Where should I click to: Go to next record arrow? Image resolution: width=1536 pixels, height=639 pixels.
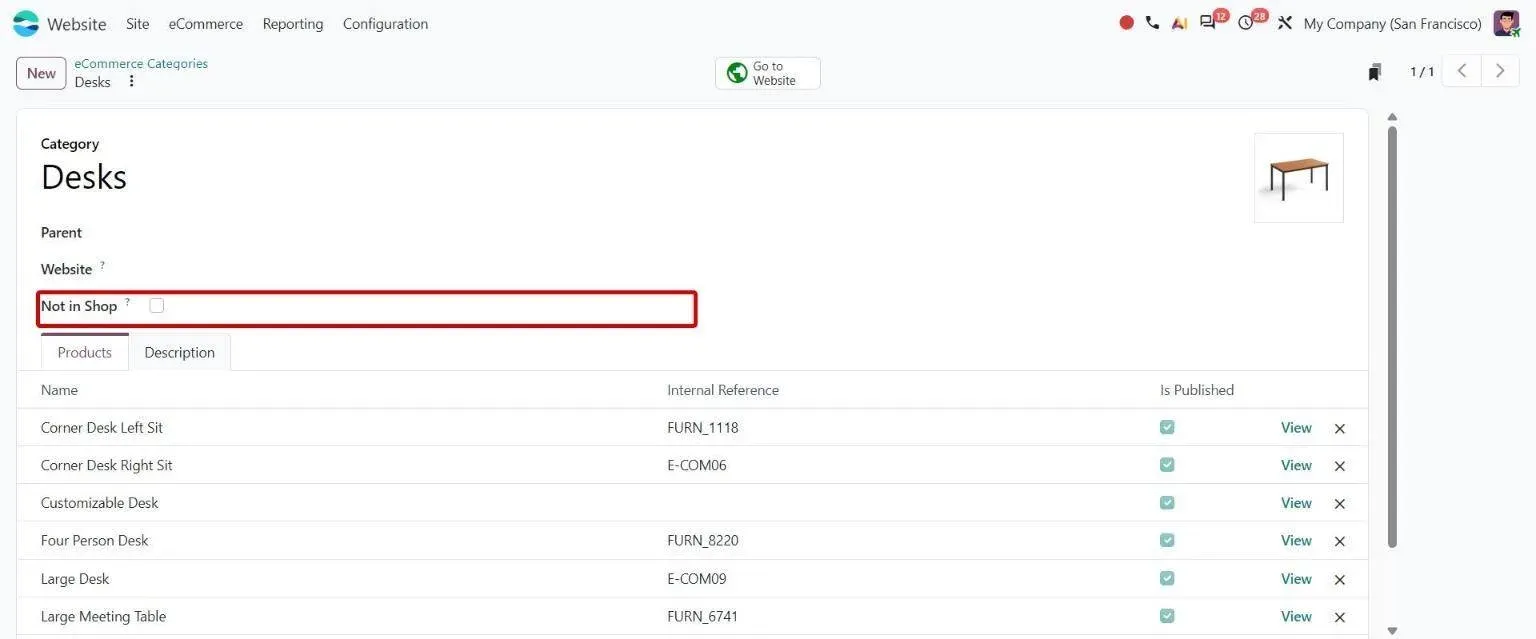pos(1500,71)
